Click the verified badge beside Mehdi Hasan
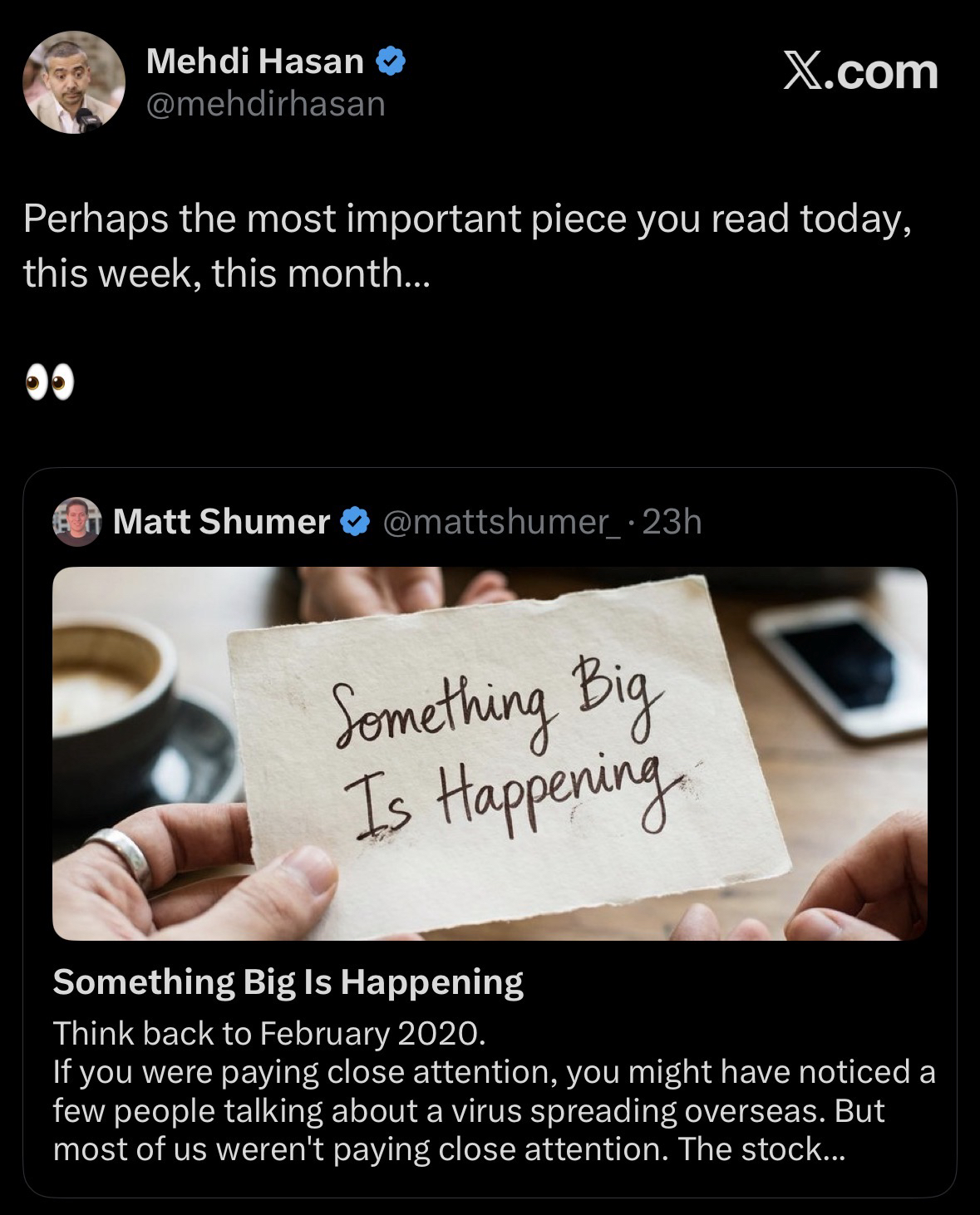This screenshot has width=980, height=1215. 392,61
